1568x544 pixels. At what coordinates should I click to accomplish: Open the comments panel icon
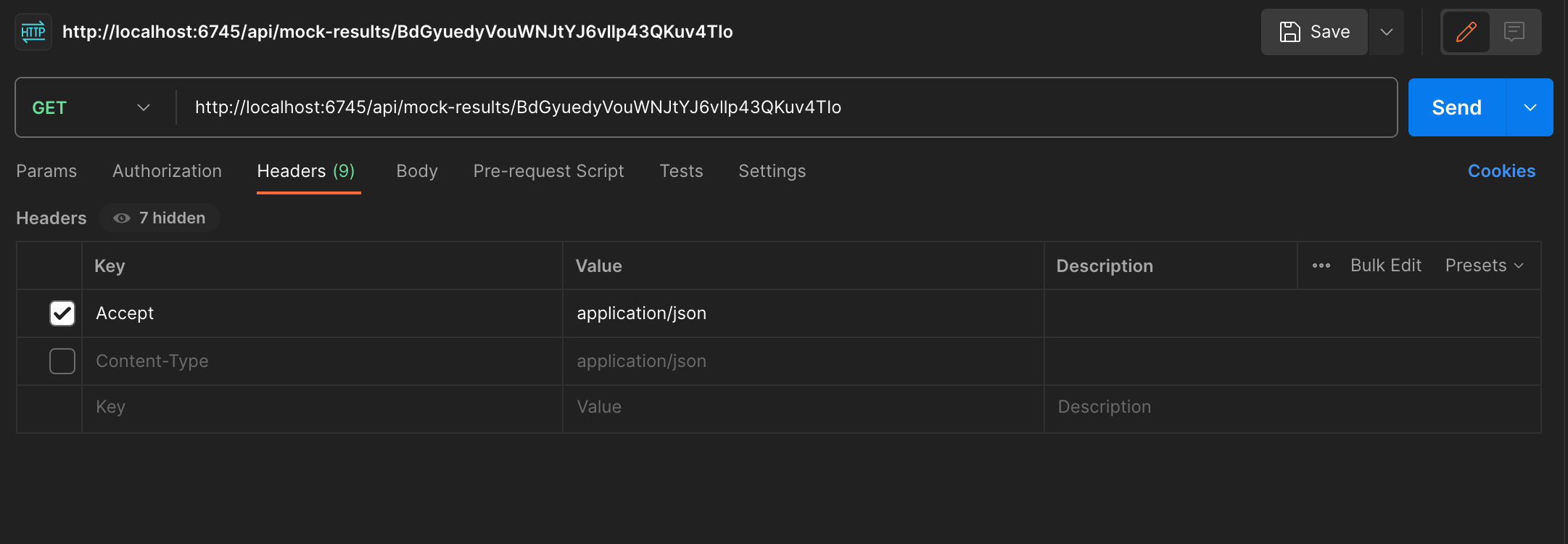[x=1514, y=32]
